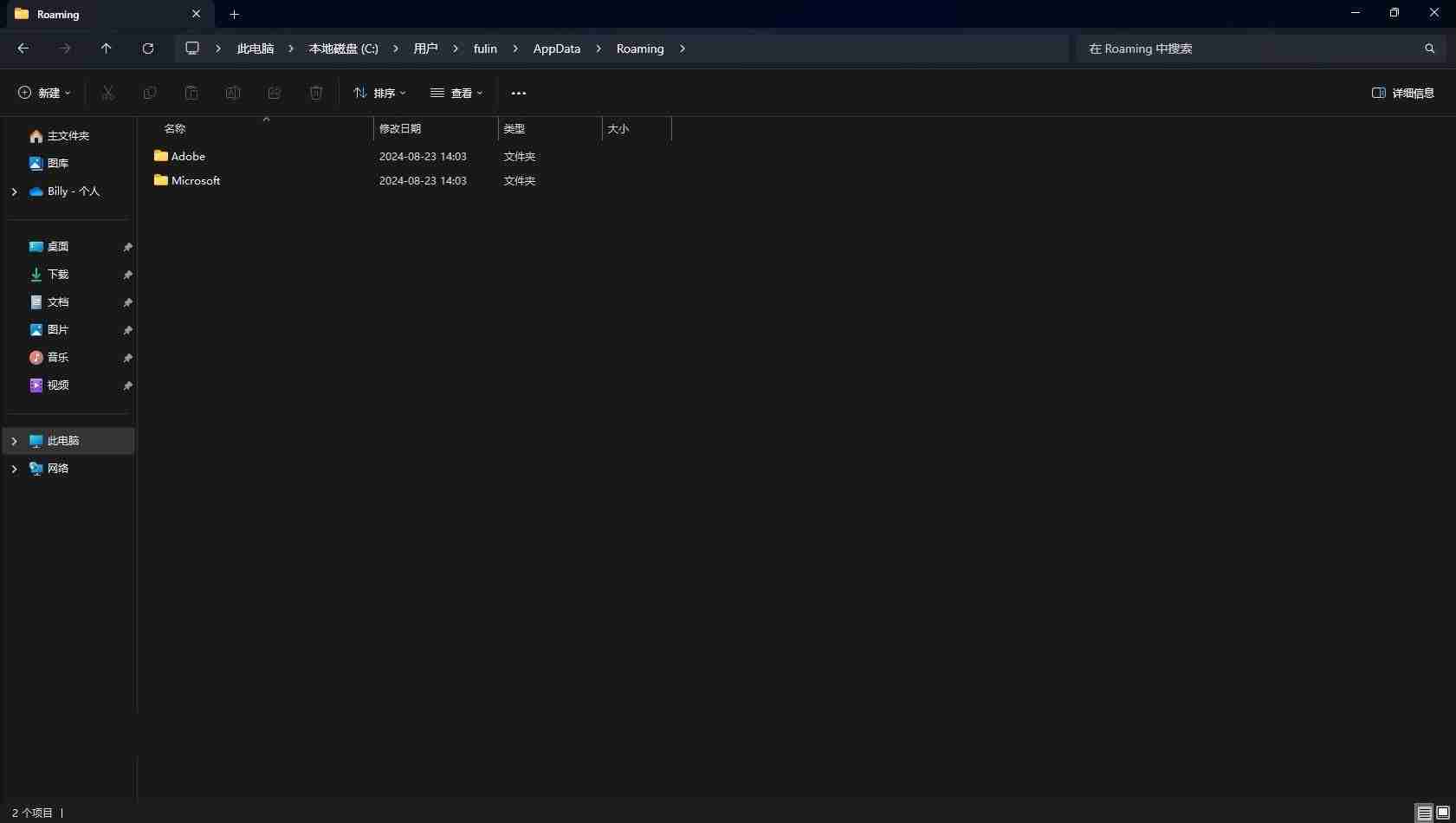Select 此电脑 in the sidebar
The width and height of the screenshot is (1456, 823).
69,441
